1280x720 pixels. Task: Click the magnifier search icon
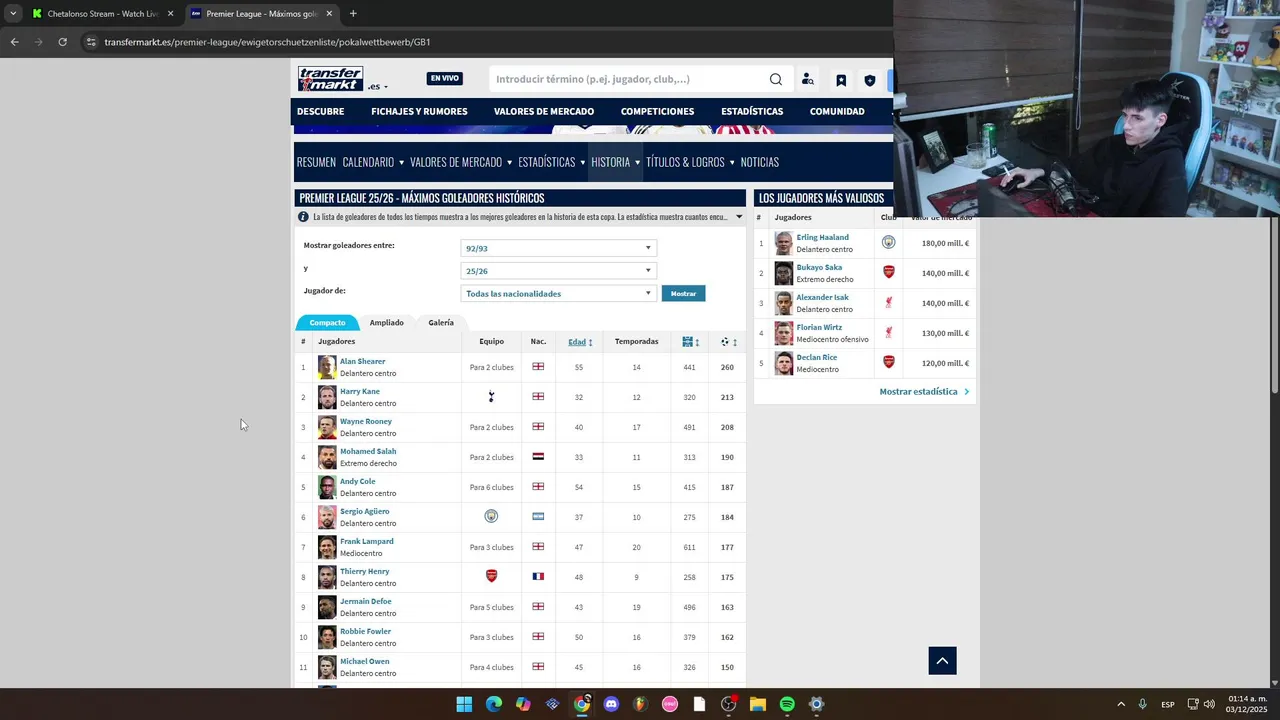776,80
